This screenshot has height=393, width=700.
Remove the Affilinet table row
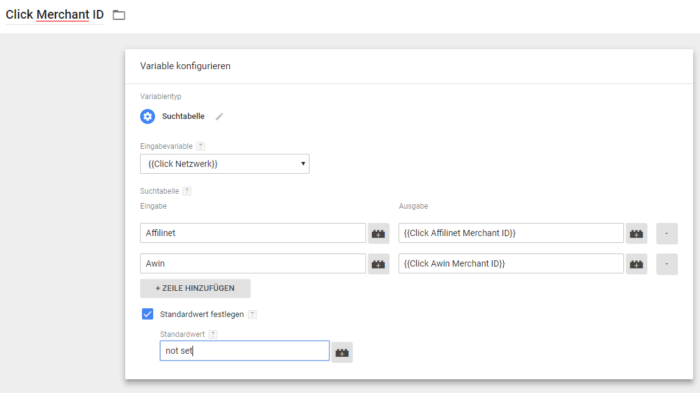tap(667, 234)
